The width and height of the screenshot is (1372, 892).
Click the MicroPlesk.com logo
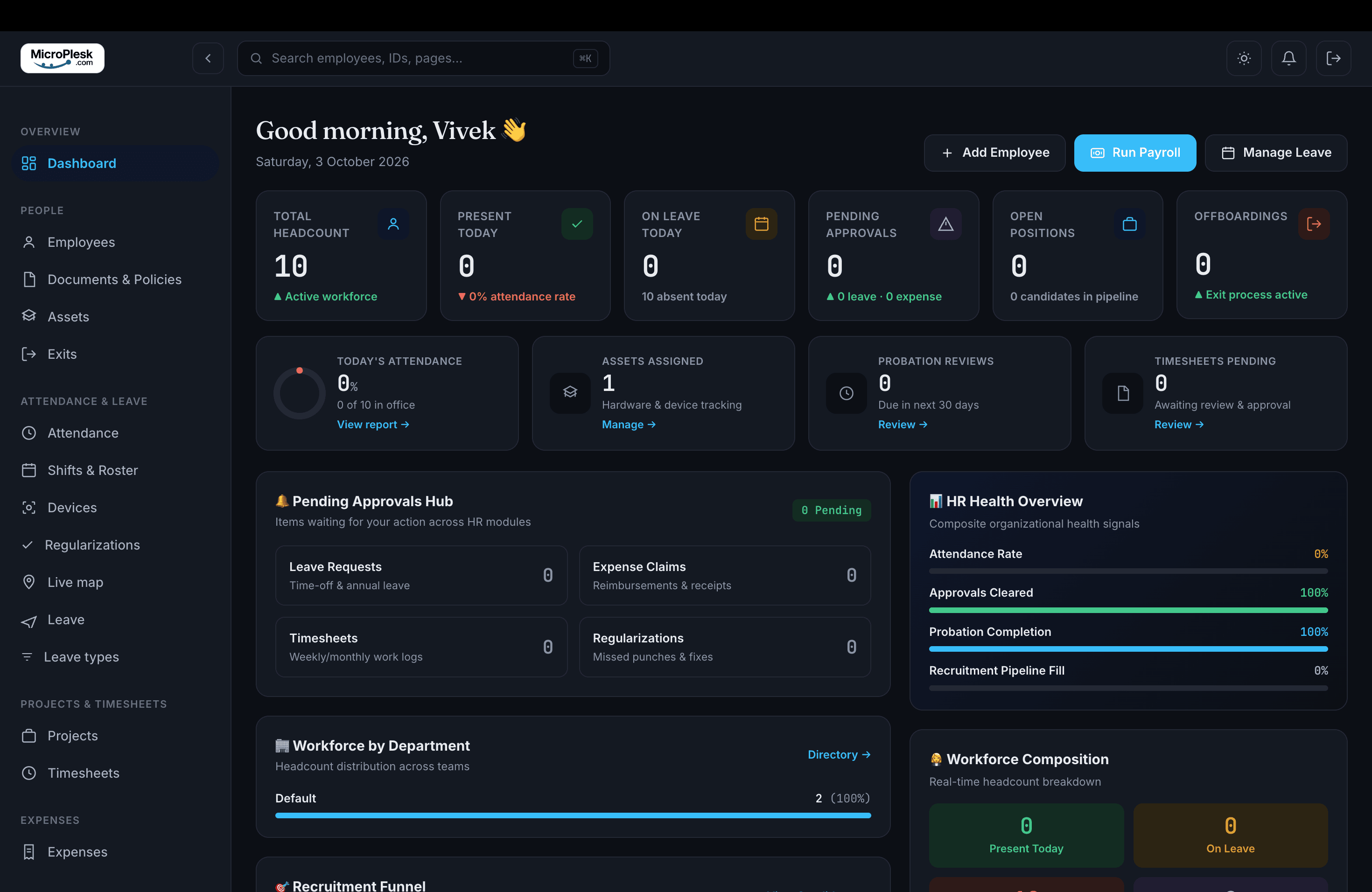pos(62,58)
